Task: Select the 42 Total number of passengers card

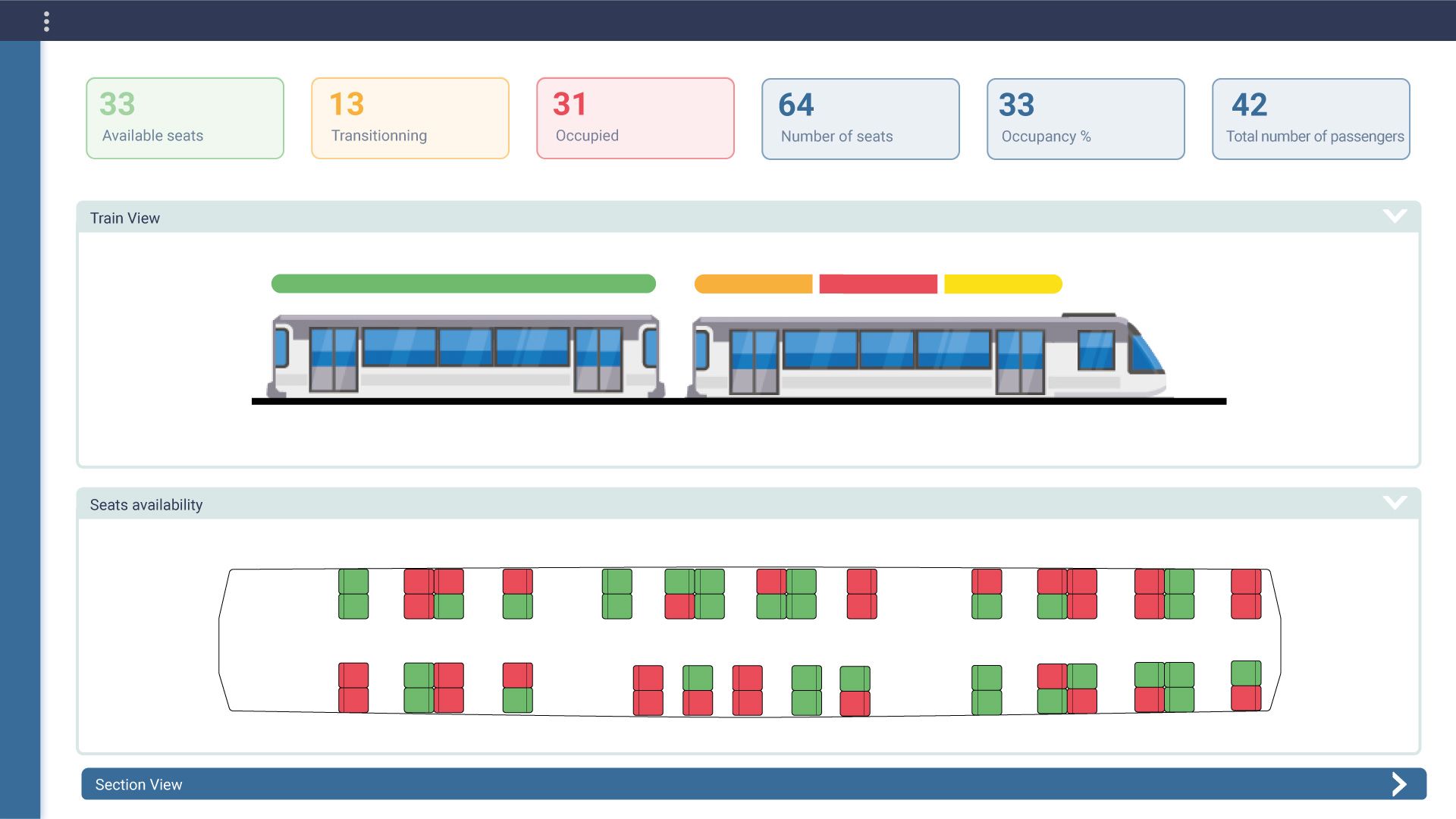Action: pos(1311,119)
